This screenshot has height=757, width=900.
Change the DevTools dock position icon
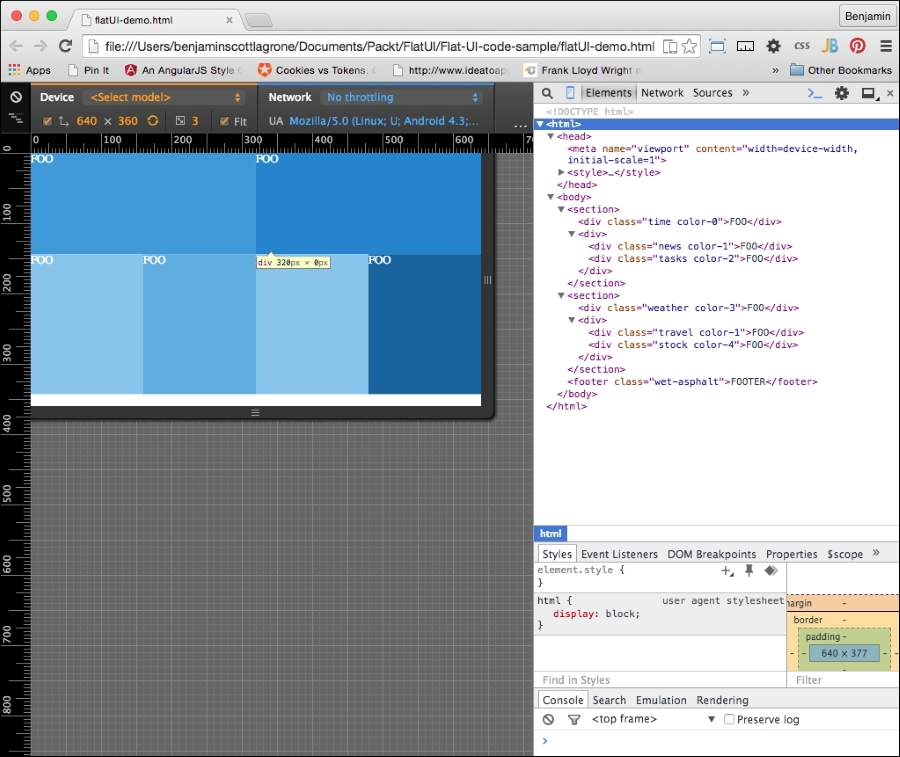(x=866, y=92)
